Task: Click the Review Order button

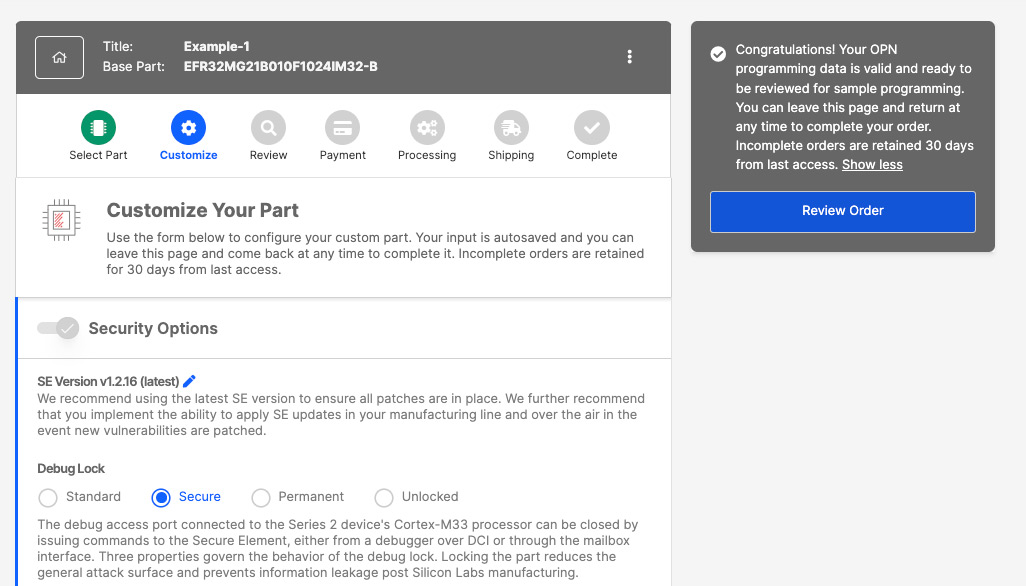Action: [843, 211]
